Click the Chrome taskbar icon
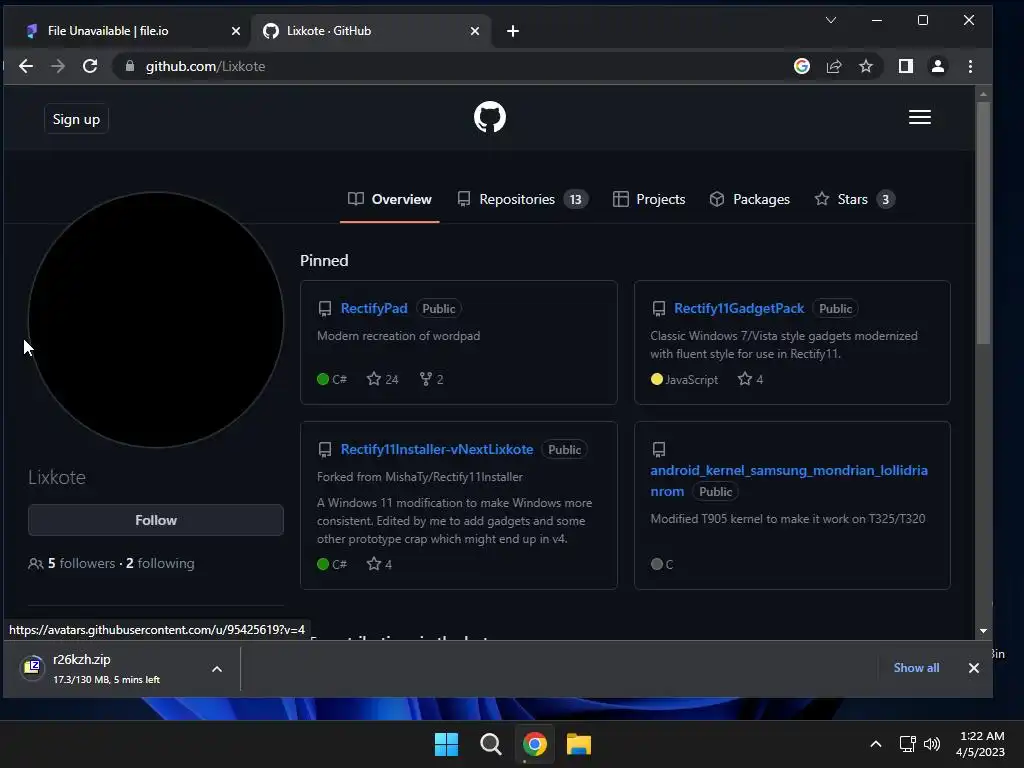The height and width of the screenshot is (768, 1024). (x=534, y=744)
